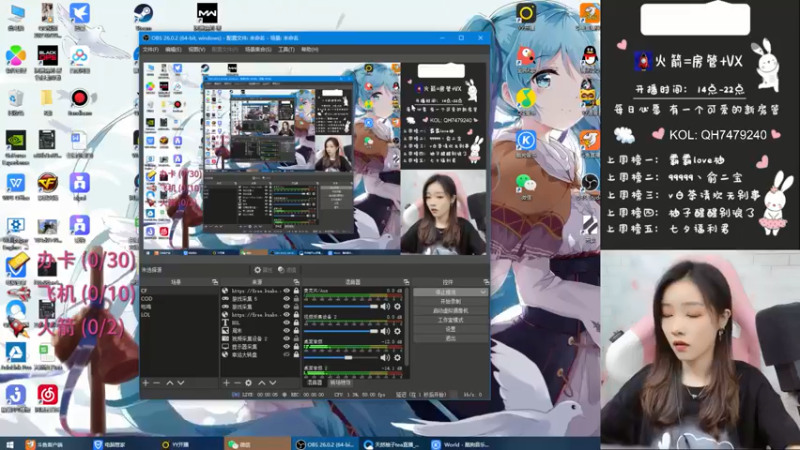800x450 pixels.
Task: Open the CrossFire CF desktop icon
Action: (47, 186)
